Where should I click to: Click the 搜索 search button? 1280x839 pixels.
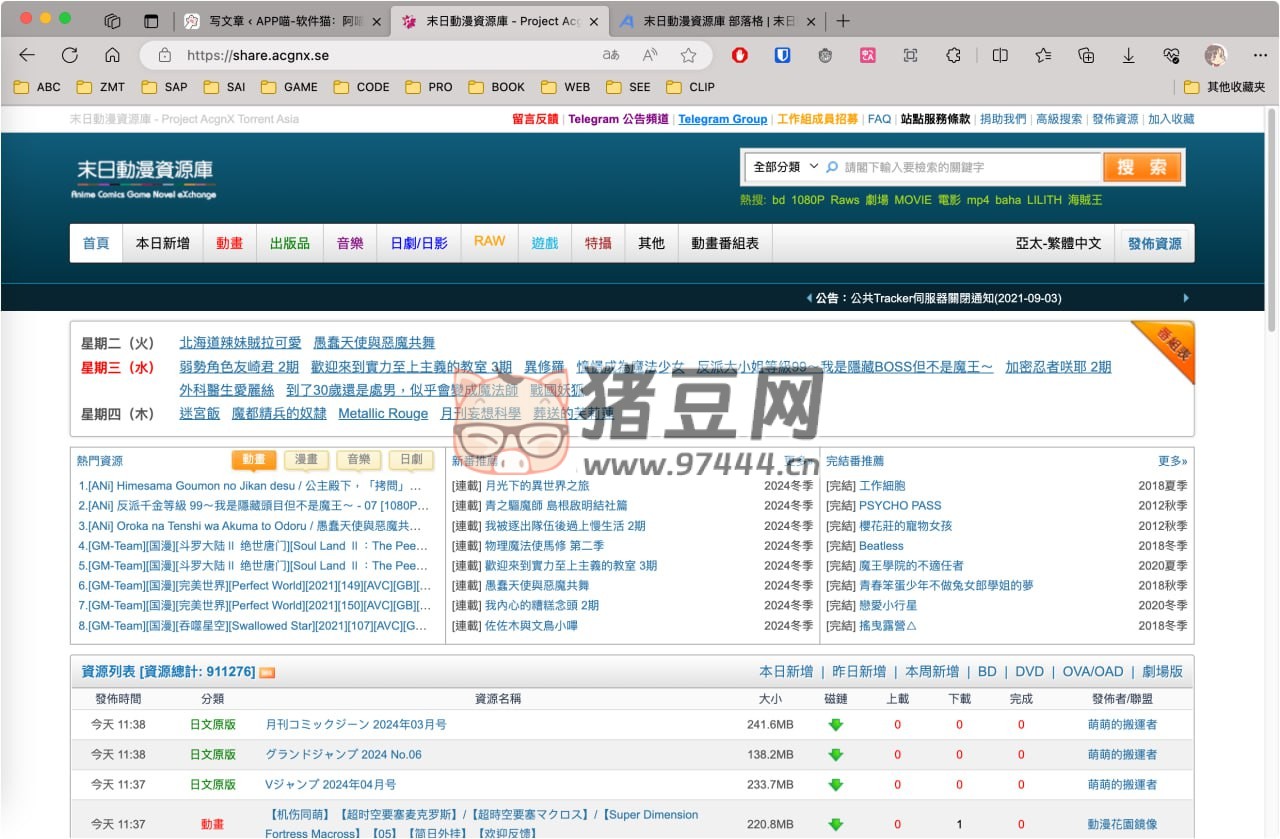click(1142, 167)
